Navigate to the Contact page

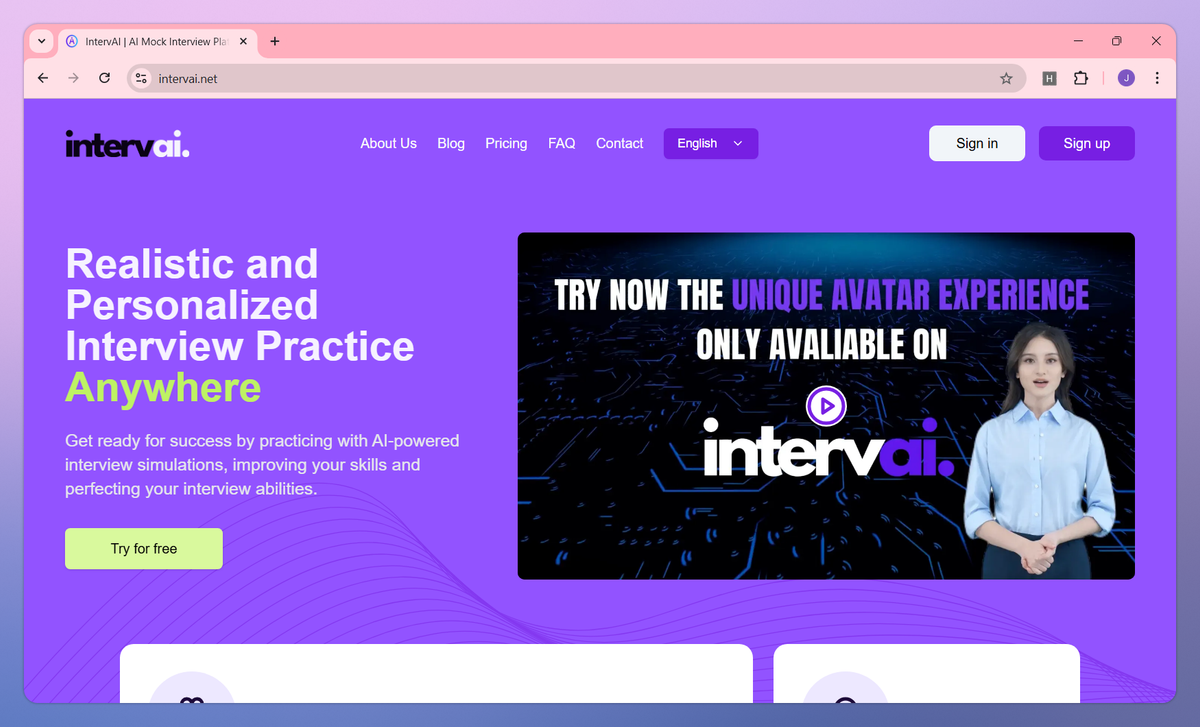coord(619,143)
